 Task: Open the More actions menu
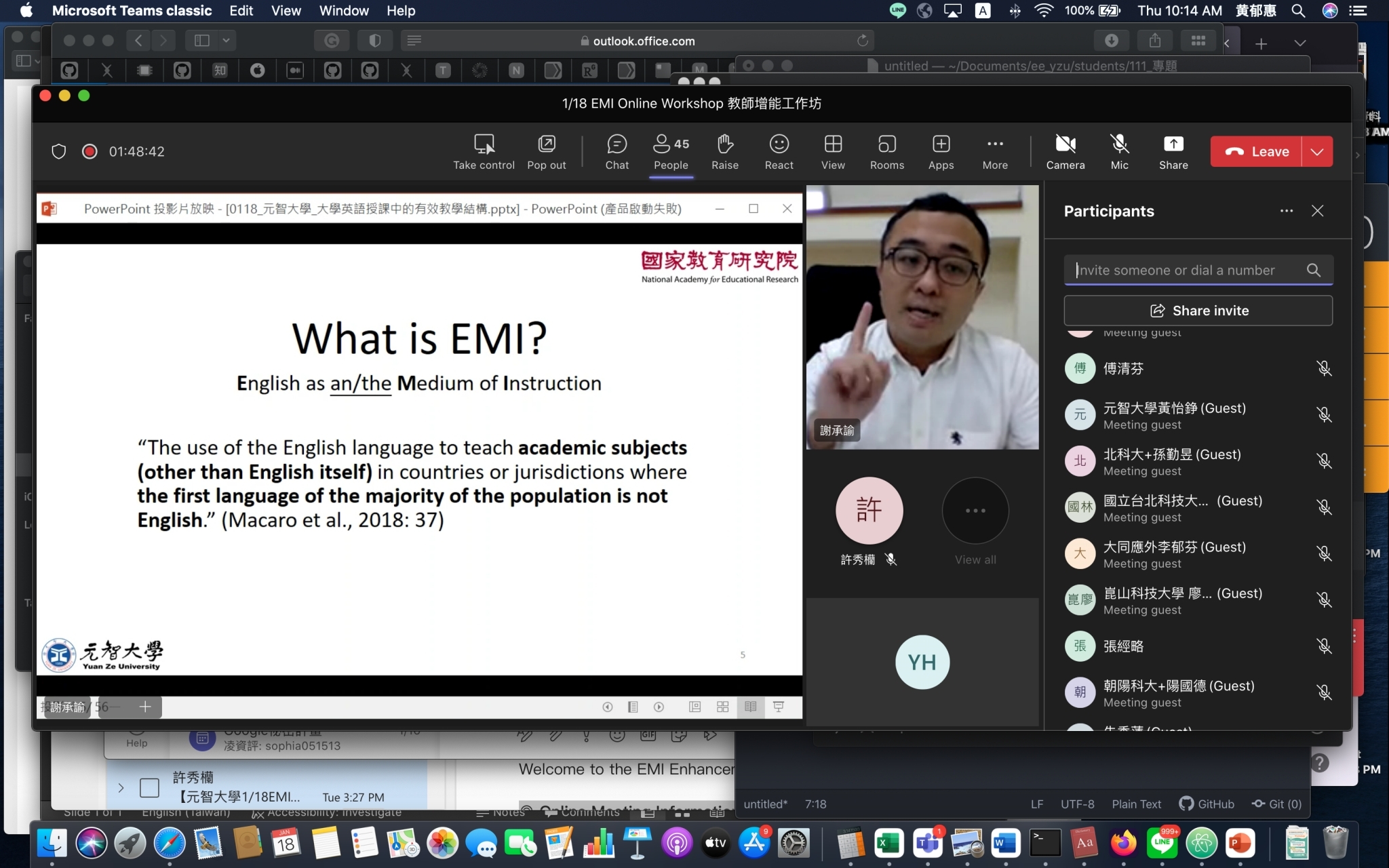click(995, 152)
